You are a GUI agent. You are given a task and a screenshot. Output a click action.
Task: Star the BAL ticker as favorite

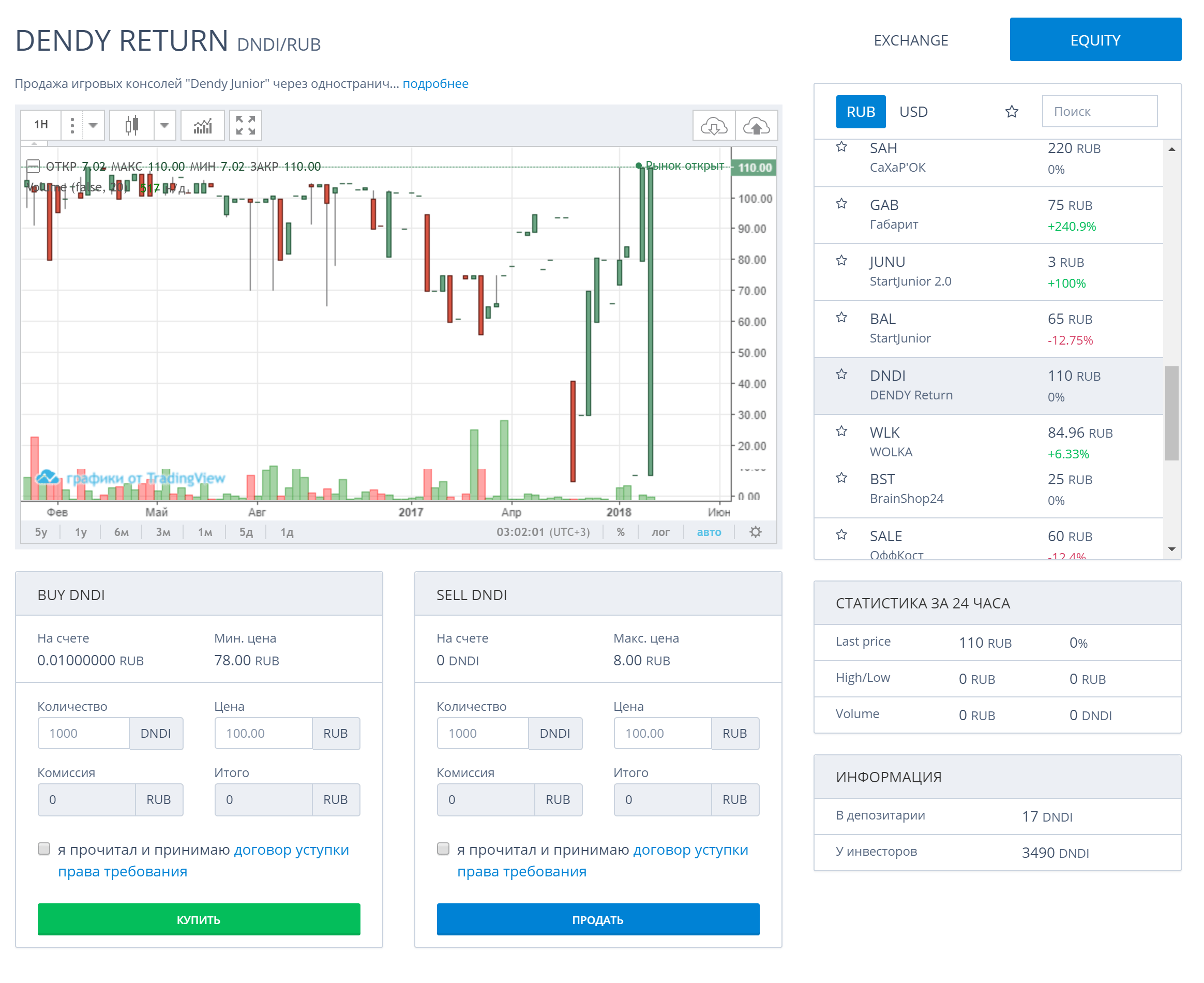coord(842,317)
